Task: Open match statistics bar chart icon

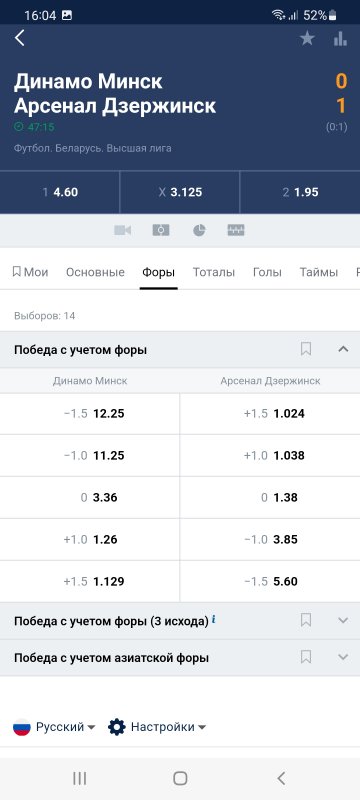Action: pyautogui.click(x=341, y=38)
